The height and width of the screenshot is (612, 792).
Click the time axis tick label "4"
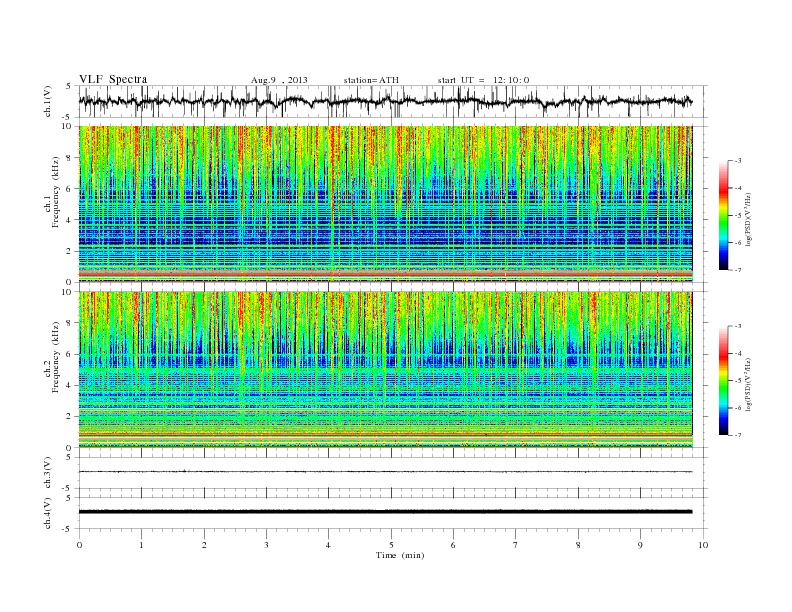point(329,545)
